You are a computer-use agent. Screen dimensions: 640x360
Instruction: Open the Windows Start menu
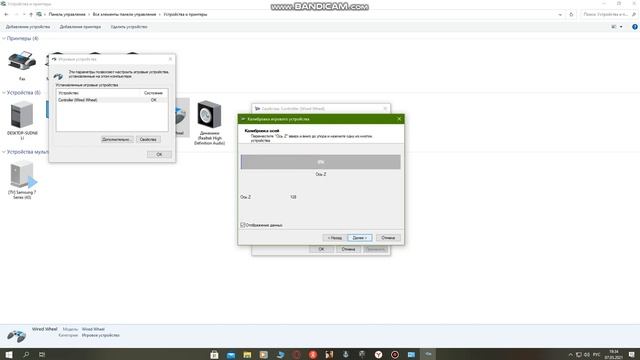click(x=9, y=354)
